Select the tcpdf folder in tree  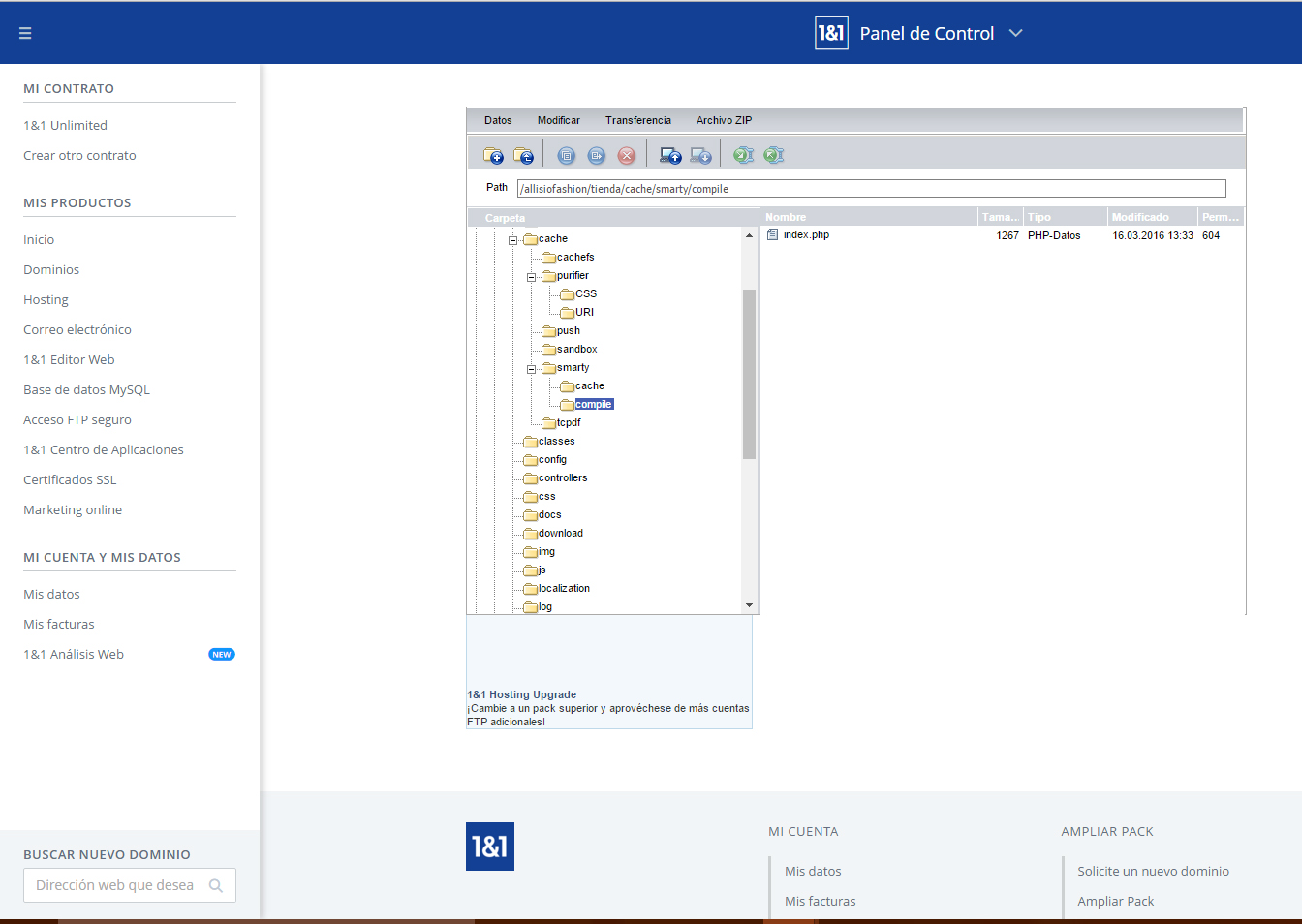[x=569, y=422]
